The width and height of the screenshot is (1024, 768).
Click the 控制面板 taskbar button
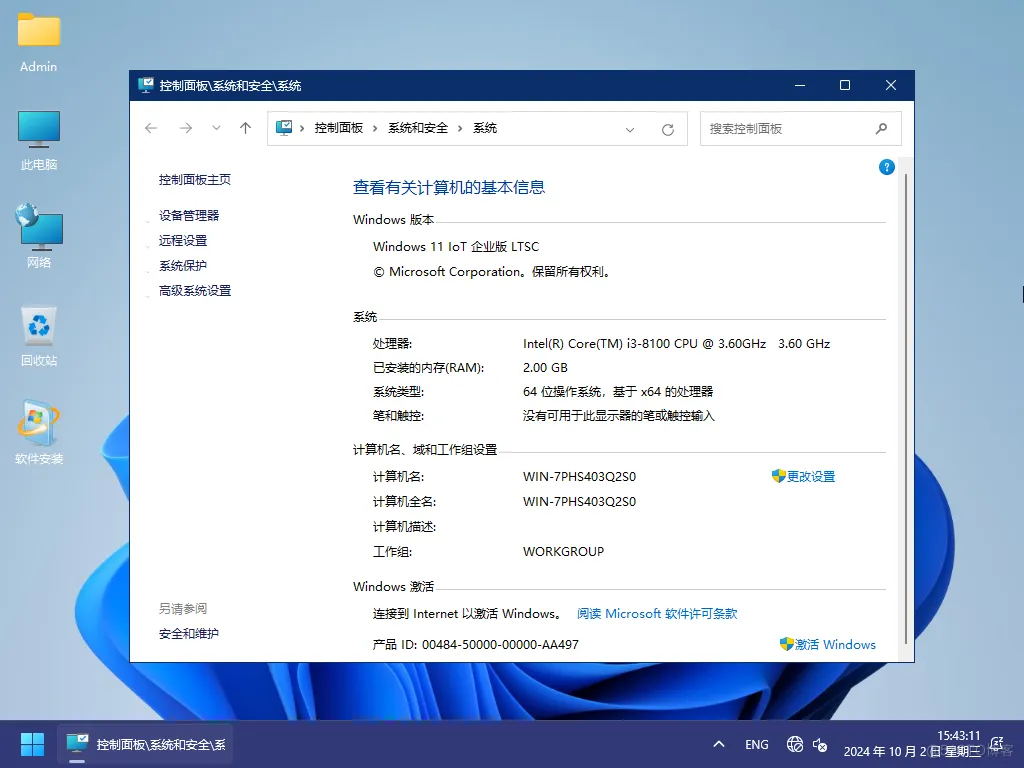(145, 744)
